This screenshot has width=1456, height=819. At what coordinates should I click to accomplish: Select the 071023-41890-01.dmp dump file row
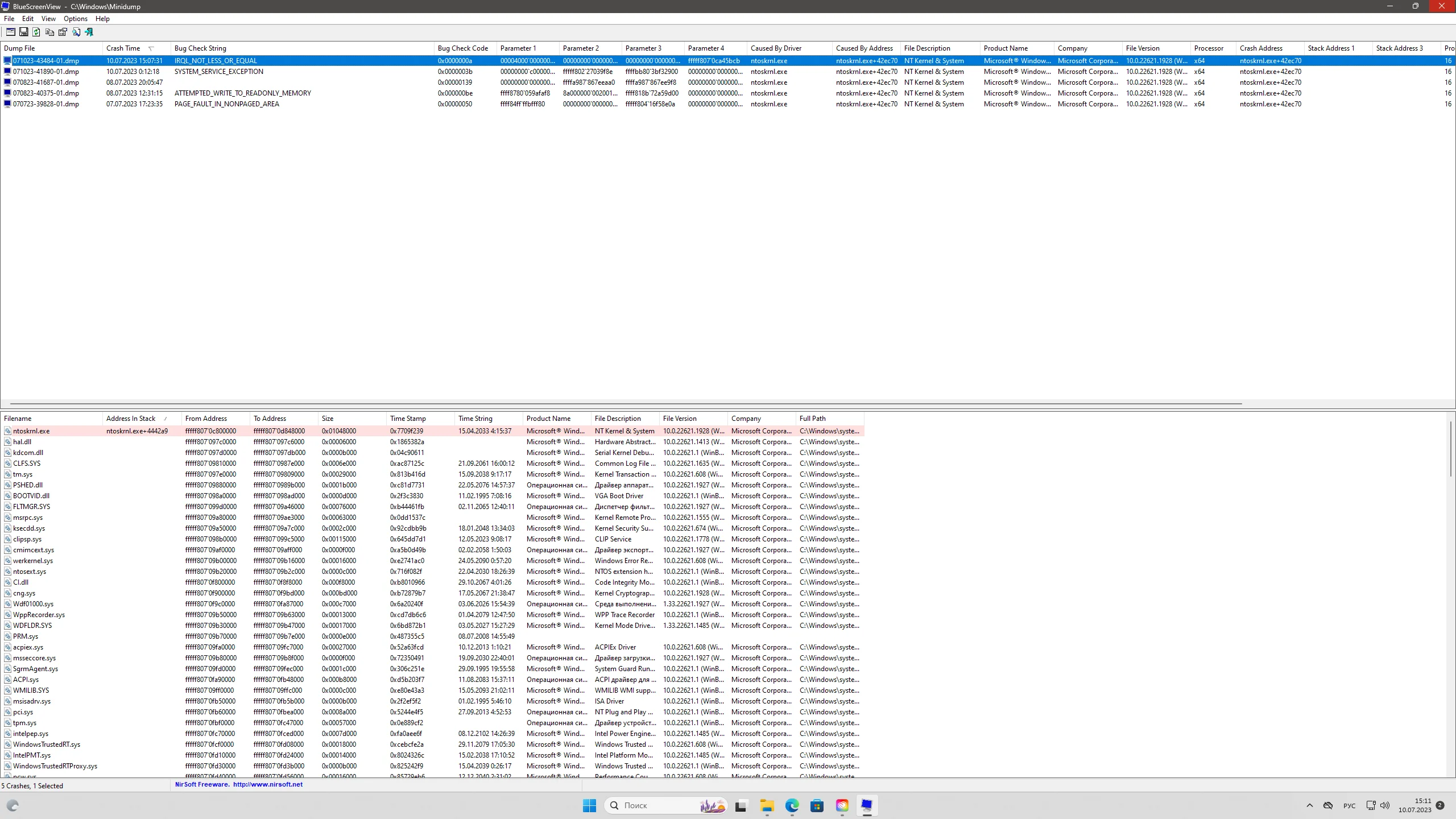pyautogui.click(x=46, y=72)
